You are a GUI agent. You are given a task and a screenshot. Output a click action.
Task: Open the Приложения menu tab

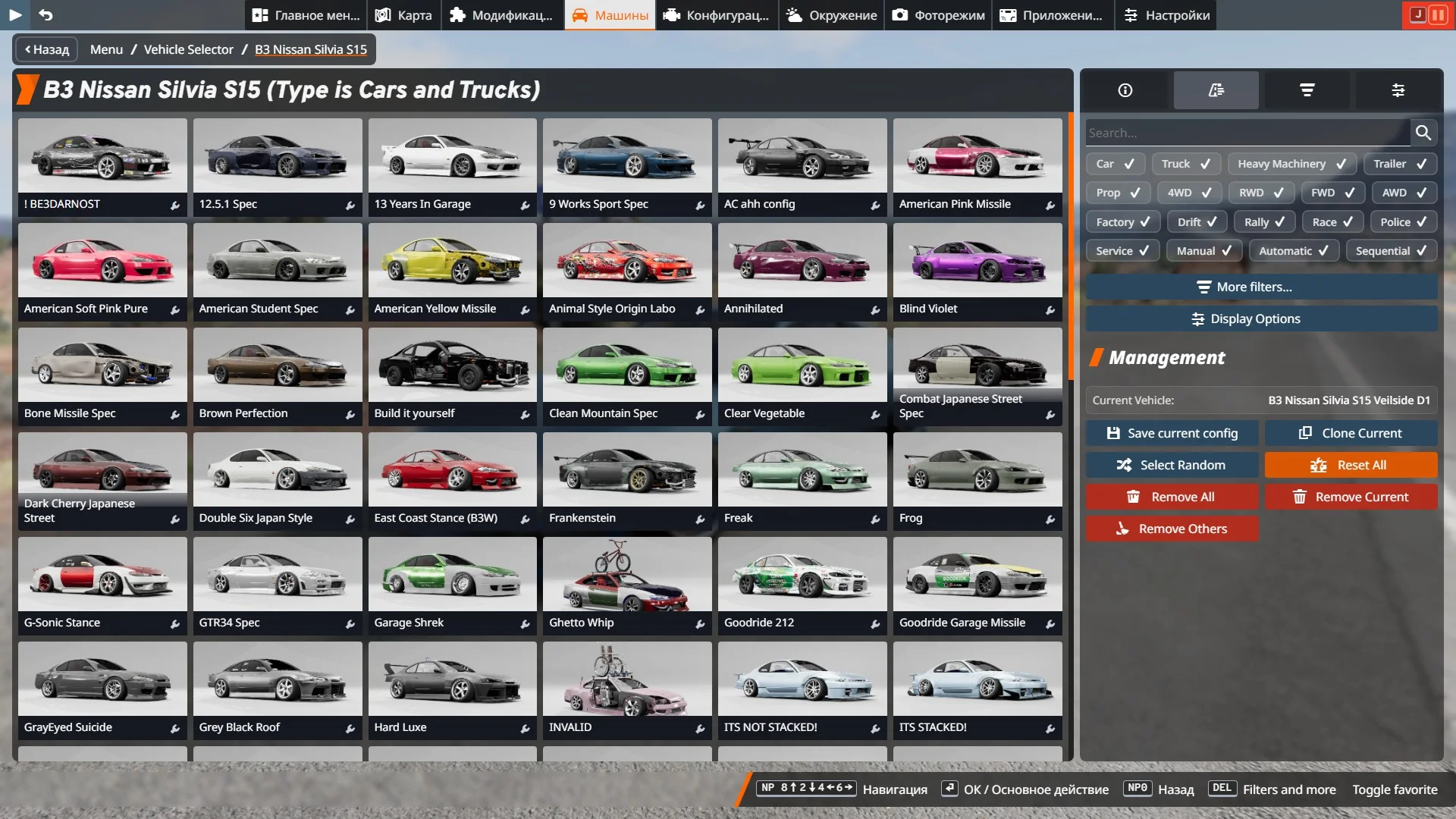pyautogui.click(x=1053, y=15)
